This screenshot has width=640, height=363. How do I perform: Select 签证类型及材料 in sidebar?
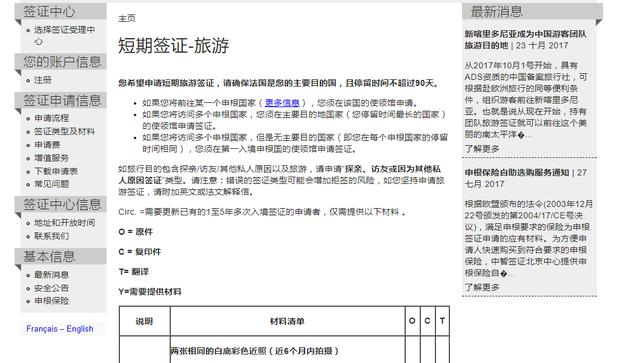pyautogui.click(x=64, y=131)
